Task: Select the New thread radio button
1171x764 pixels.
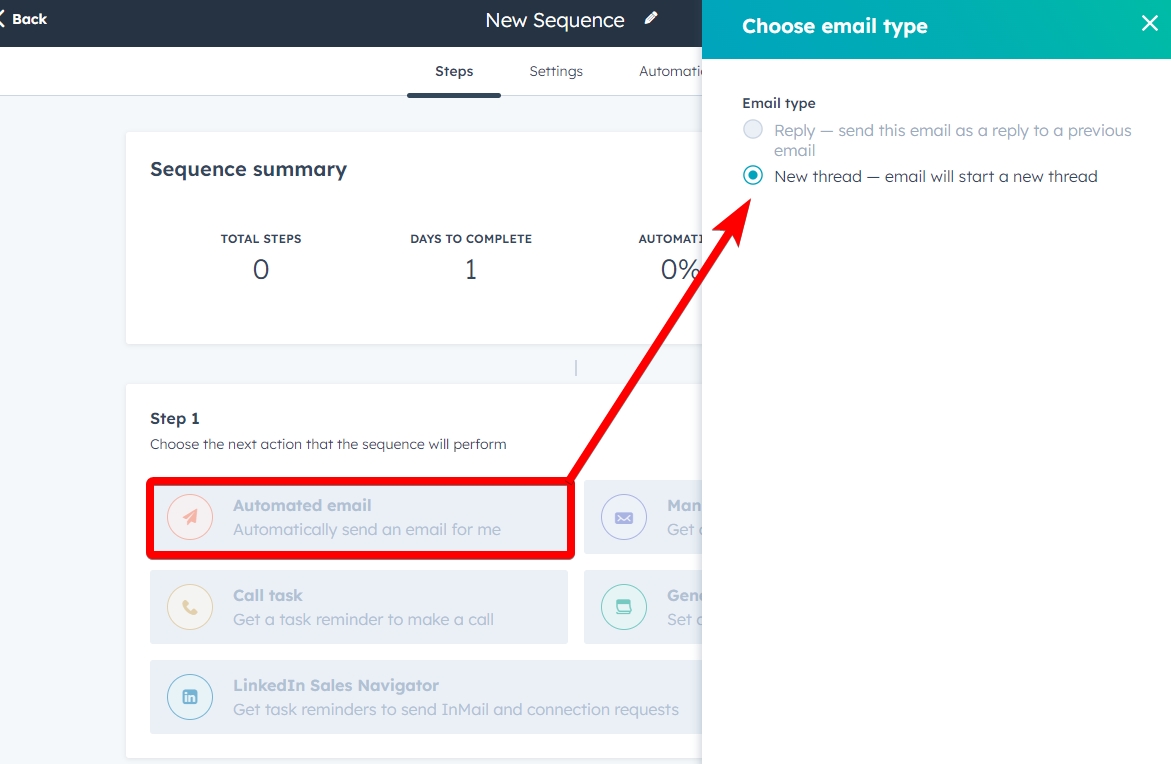Action: point(753,176)
